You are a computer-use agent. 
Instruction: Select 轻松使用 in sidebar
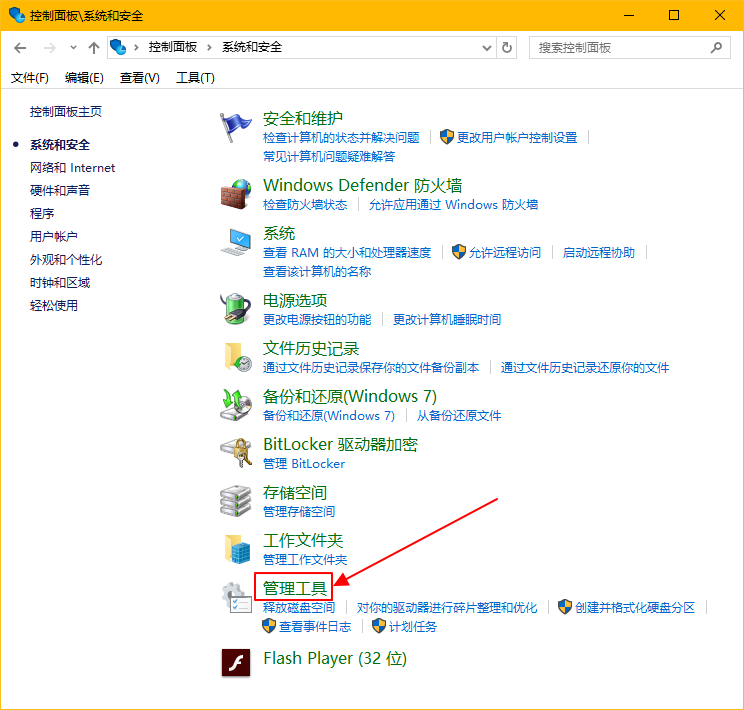coord(54,306)
